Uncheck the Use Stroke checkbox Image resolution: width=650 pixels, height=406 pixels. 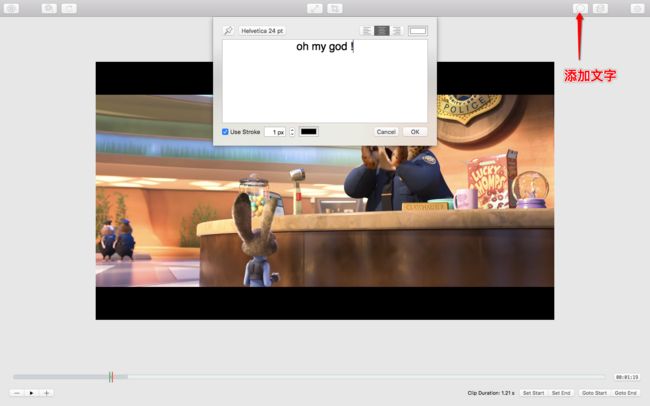(225, 132)
